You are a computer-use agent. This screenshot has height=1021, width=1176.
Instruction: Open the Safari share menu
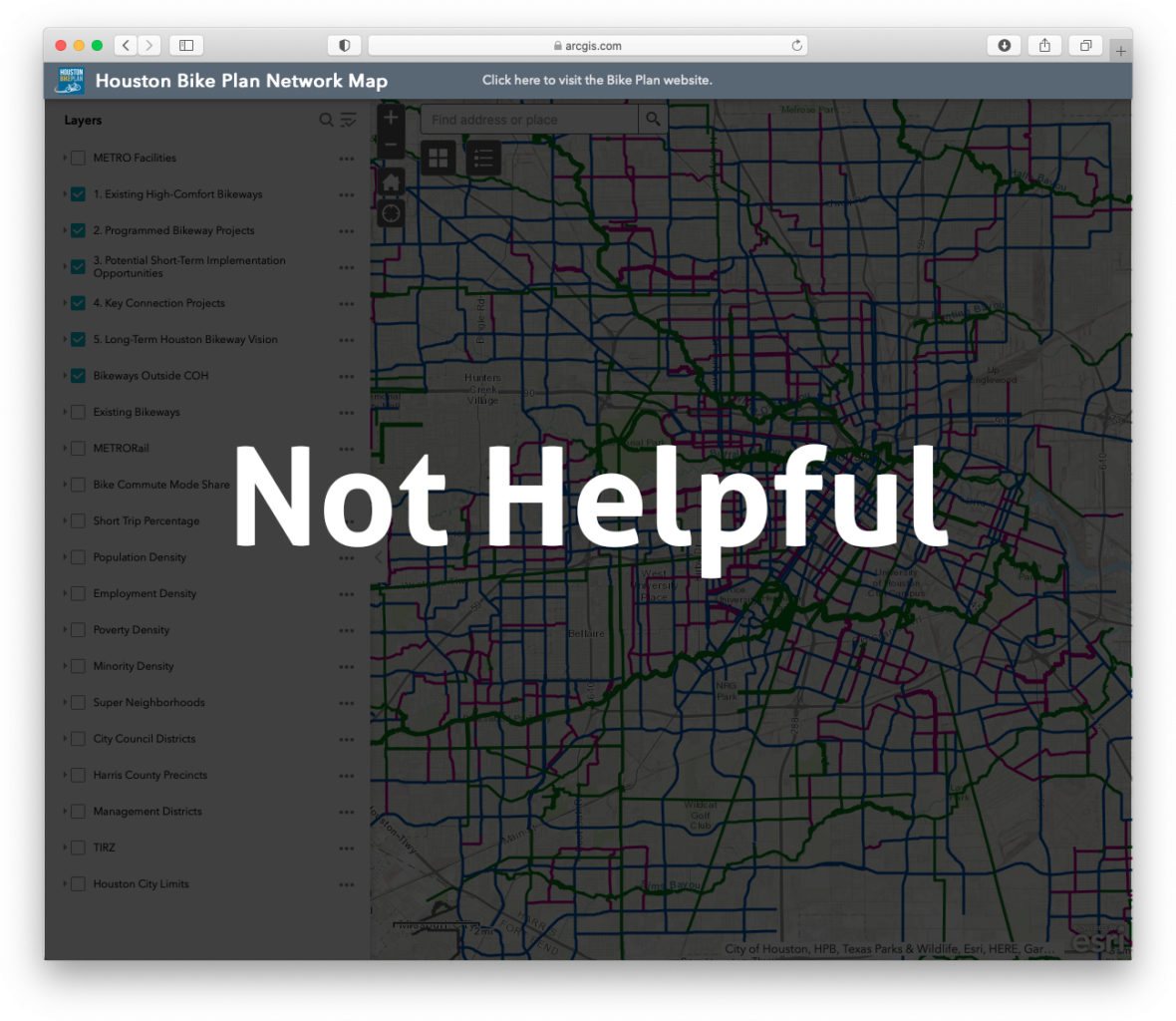tap(1044, 46)
